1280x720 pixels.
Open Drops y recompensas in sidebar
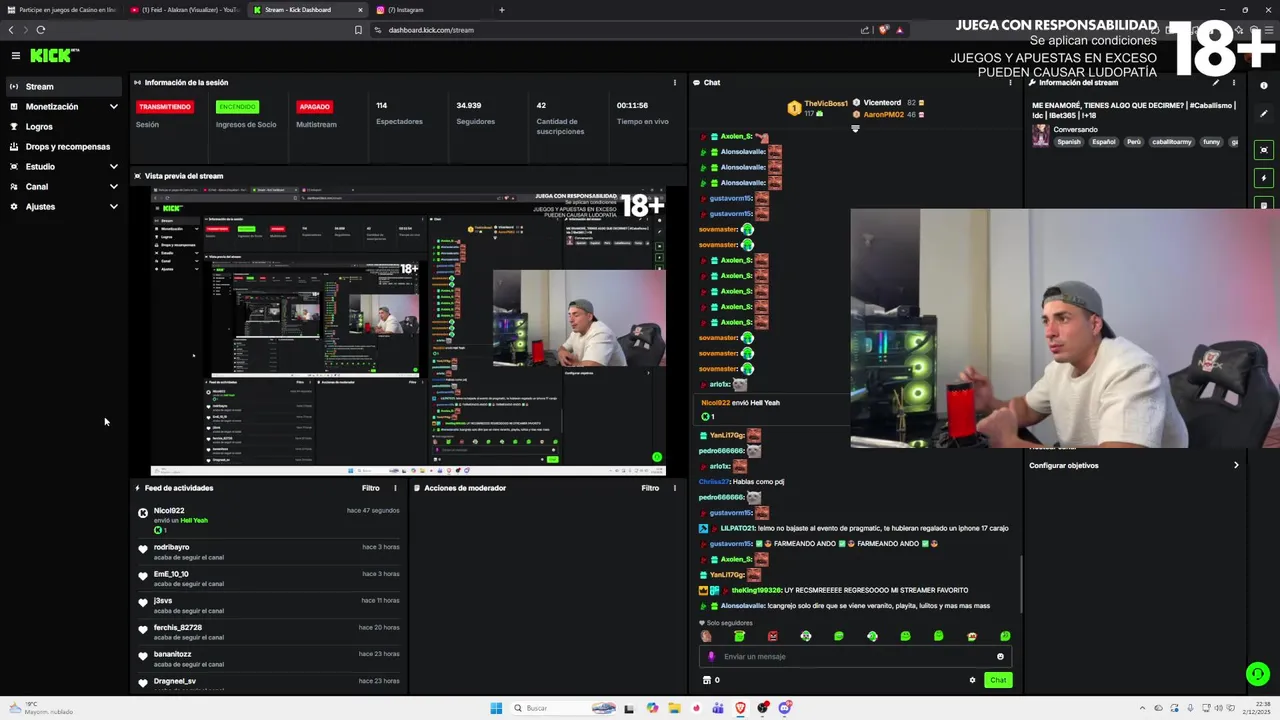(62, 147)
